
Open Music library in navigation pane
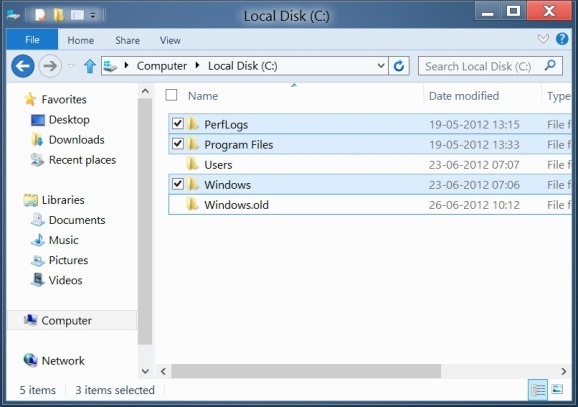pyautogui.click(x=63, y=240)
